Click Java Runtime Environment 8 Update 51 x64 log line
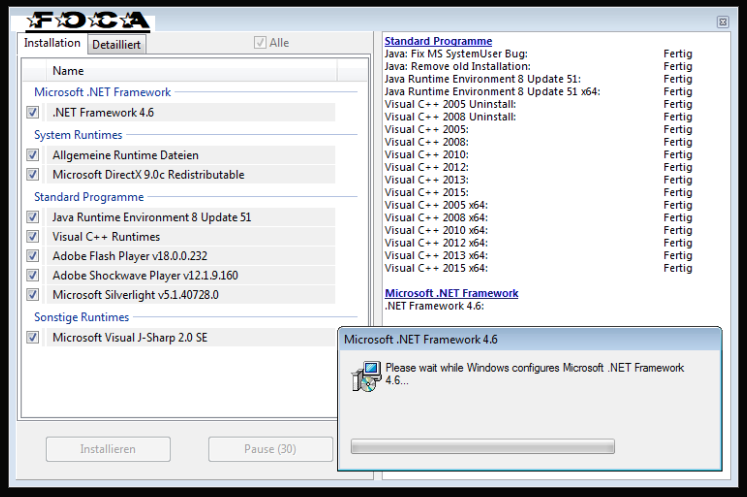The width and height of the screenshot is (747, 497). (493, 91)
